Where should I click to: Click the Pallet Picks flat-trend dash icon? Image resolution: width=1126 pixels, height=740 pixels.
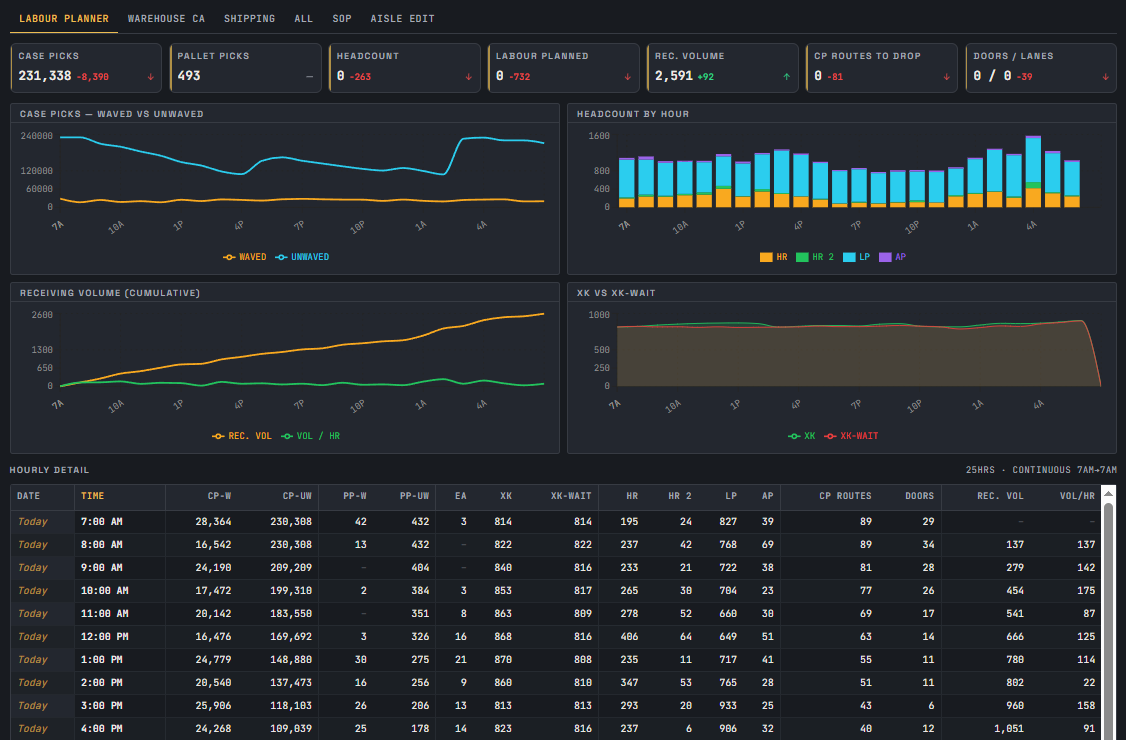click(310, 77)
